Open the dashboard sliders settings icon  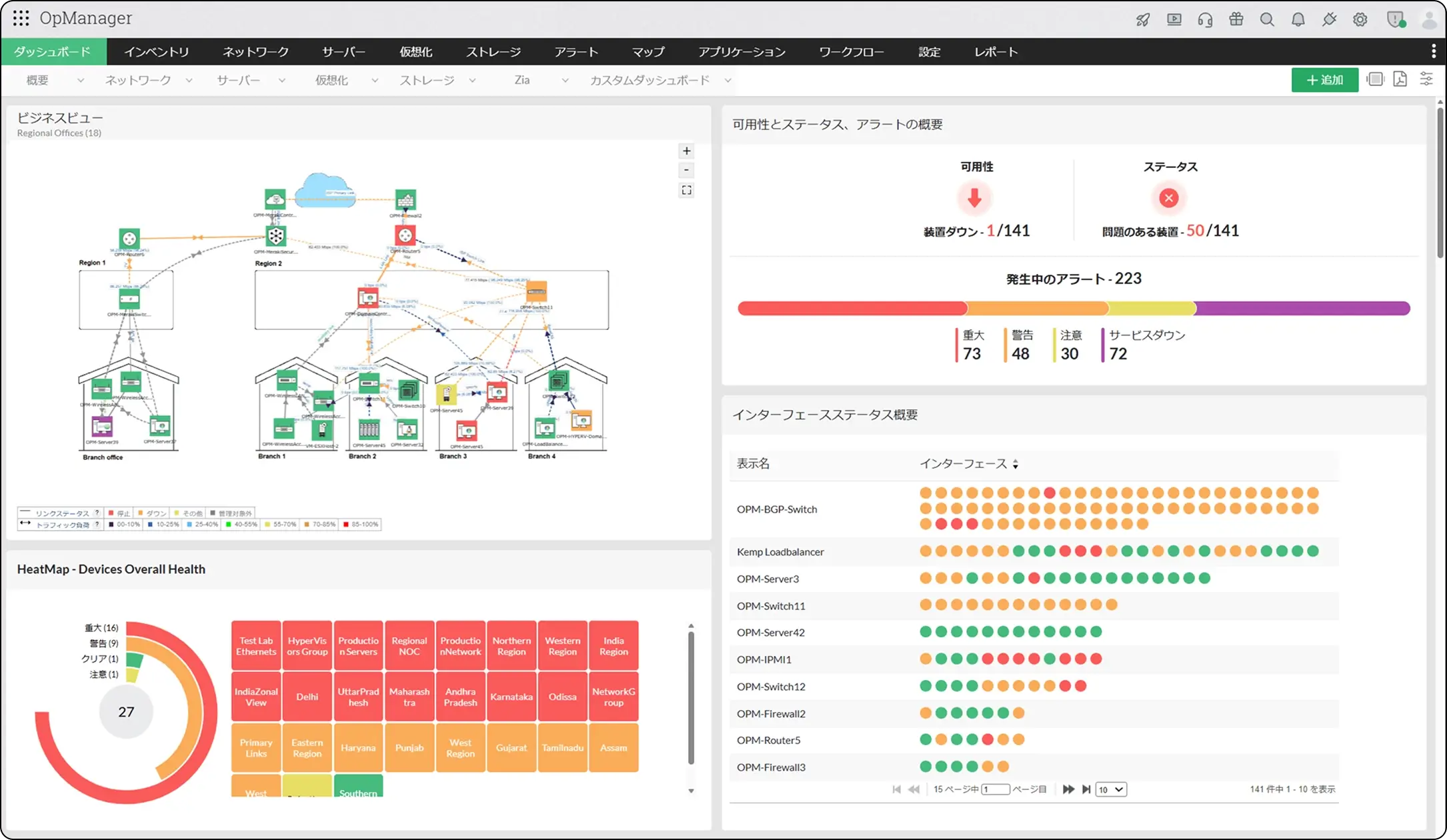pos(1426,80)
